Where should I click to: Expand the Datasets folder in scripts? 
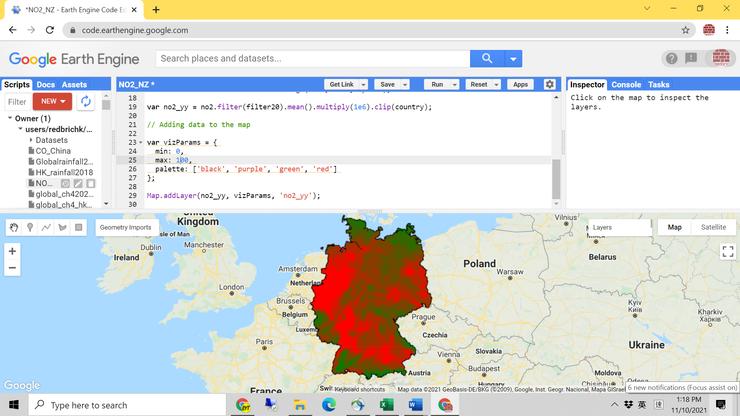30,140
